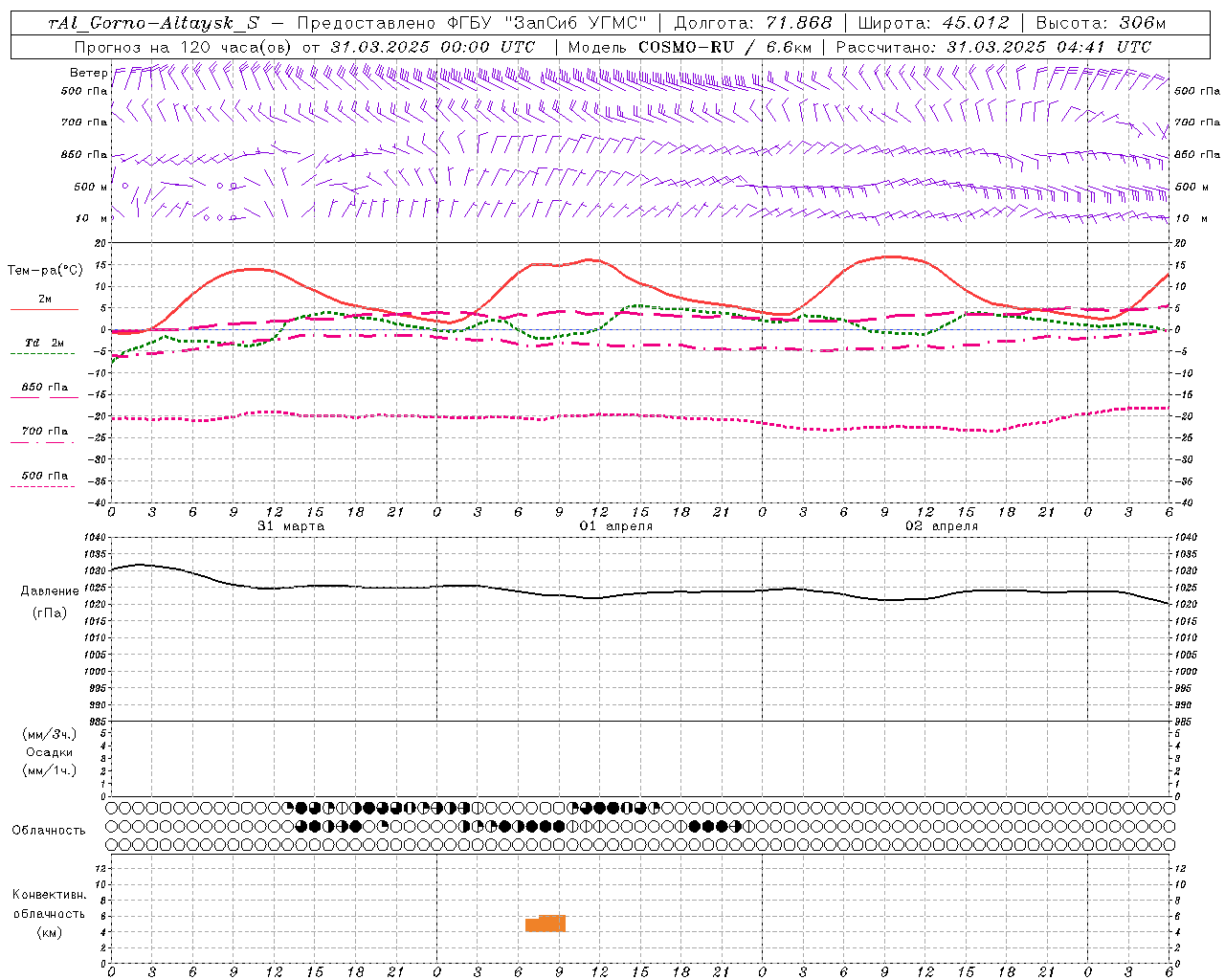Click the elevation text Высота: 306м
The image size is (1225, 980).
(1102, 23)
